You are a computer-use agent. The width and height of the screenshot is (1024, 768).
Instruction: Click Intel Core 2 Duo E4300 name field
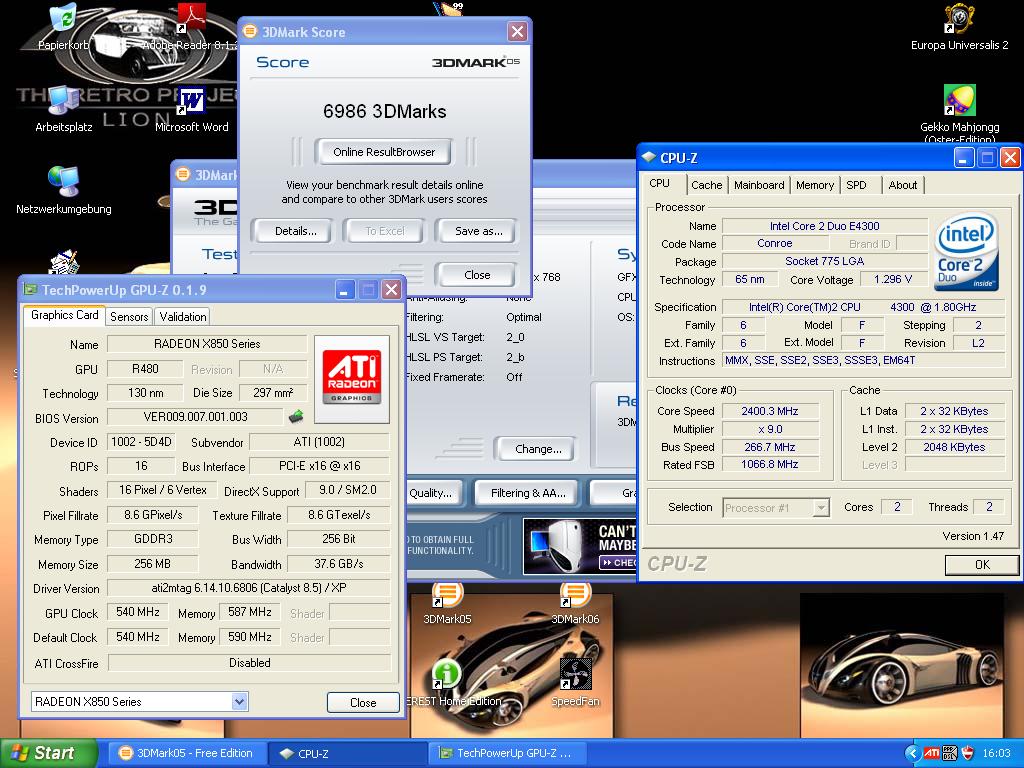pyautogui.click(x=824, y=226)
